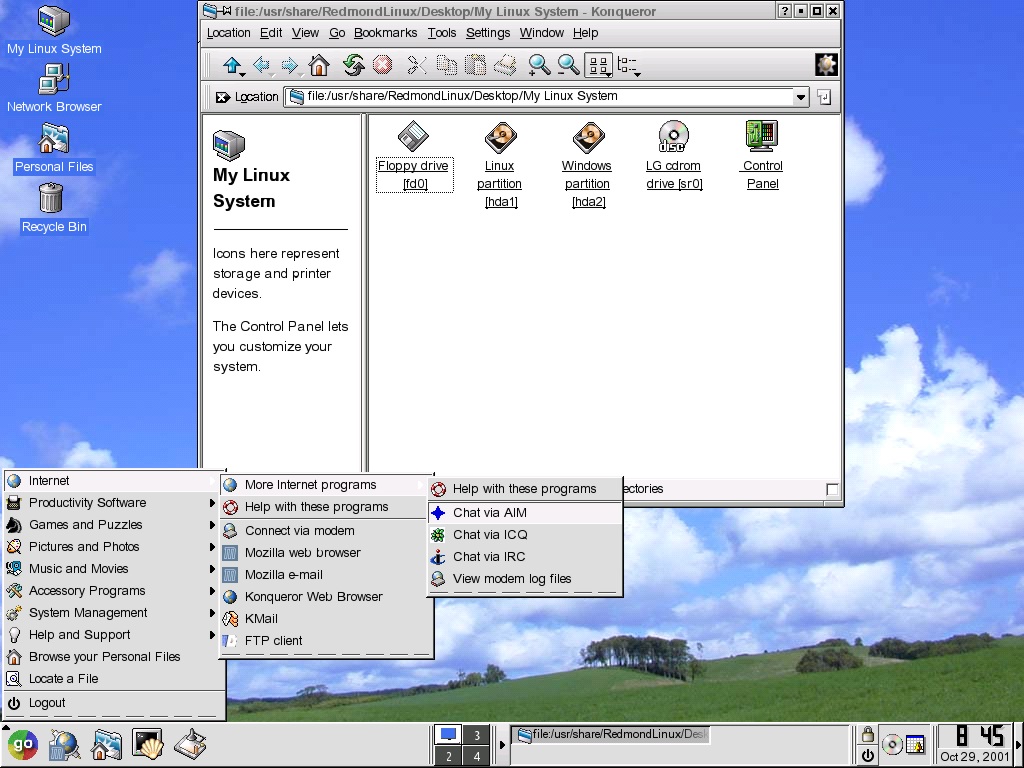Open My Linux System desktop icon
The width and height of the screenshot is (1024, 768).
[54, 31]
